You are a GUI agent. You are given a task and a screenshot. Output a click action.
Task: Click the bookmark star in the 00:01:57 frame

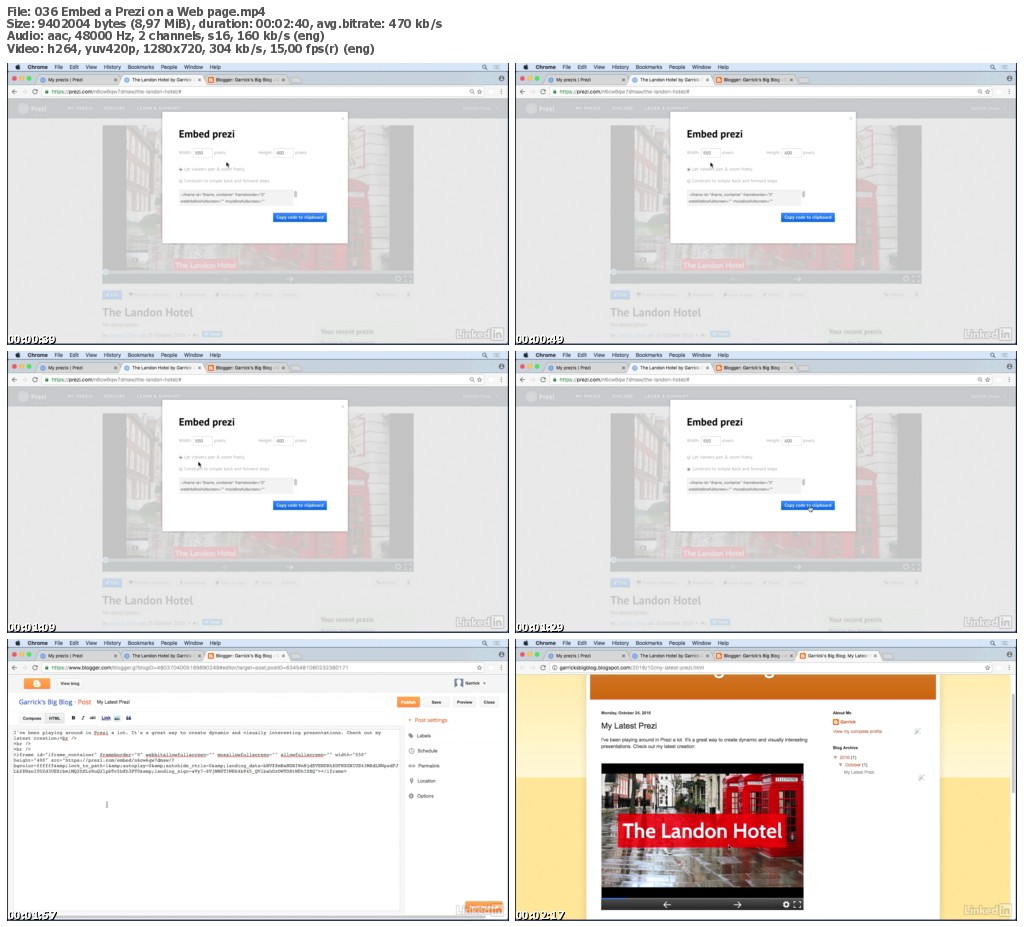pos(479,668)
